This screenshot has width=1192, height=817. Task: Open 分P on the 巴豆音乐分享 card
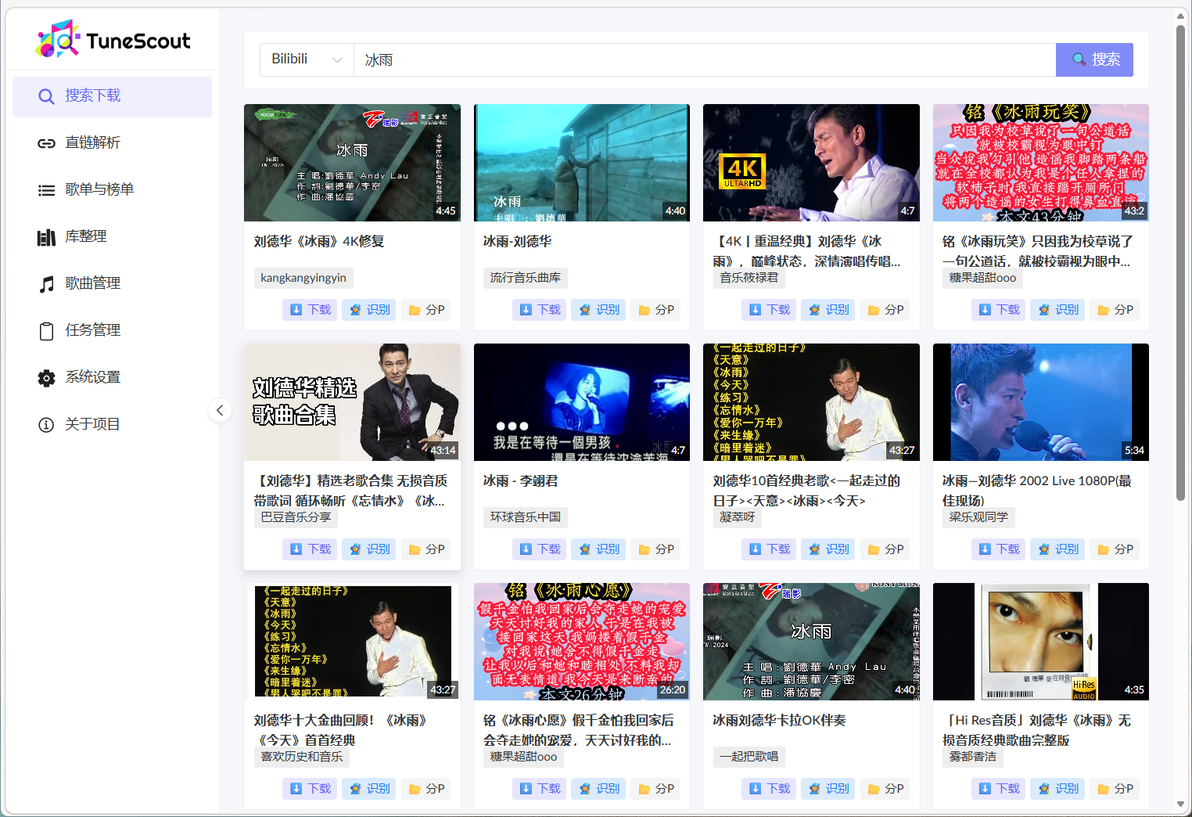426,549
